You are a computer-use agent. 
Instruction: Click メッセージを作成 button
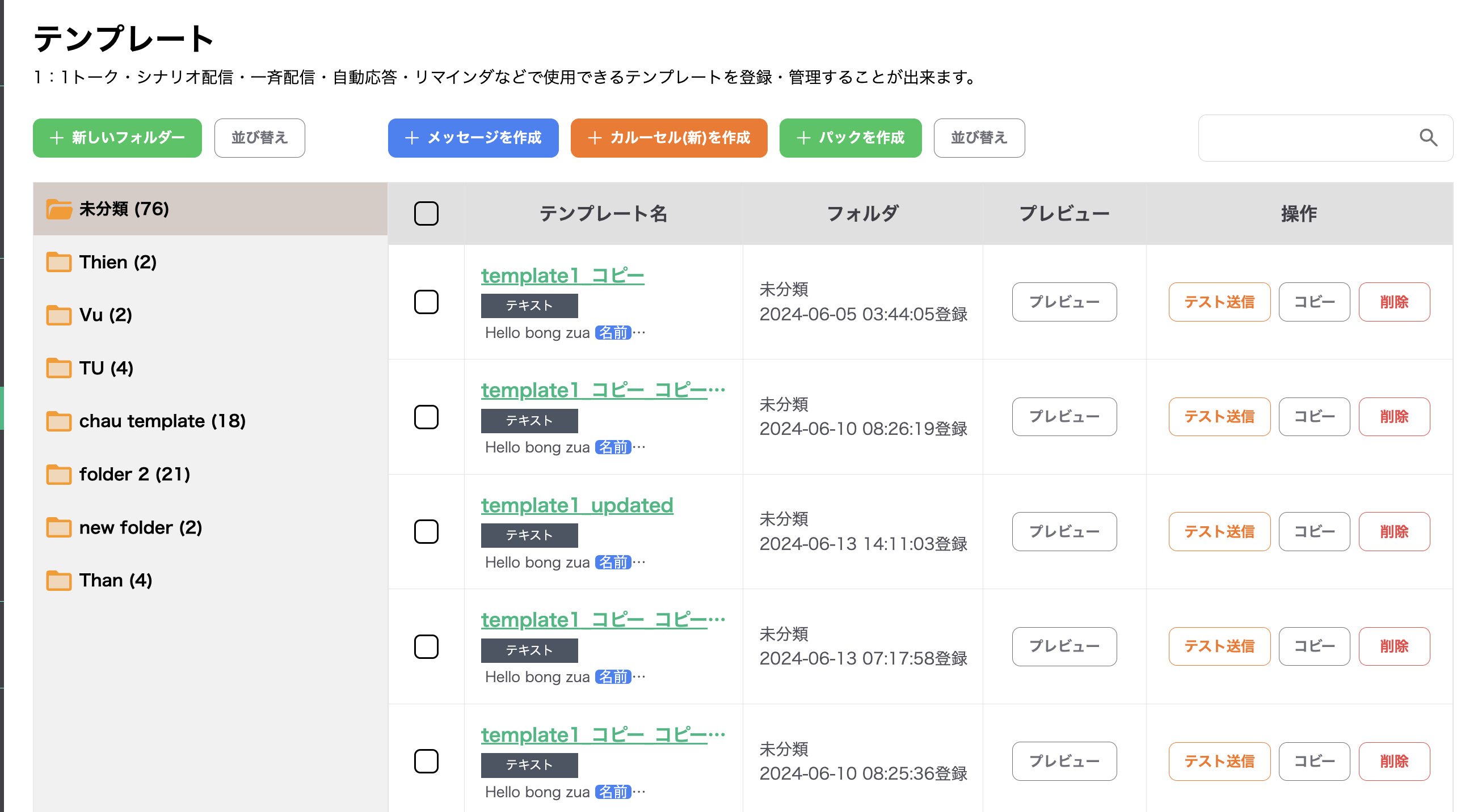[x=473, y=138]
